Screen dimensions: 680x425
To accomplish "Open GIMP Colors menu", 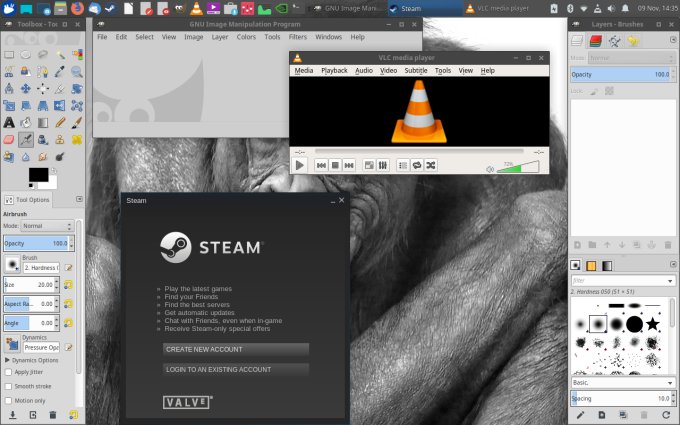I will pyautogui.click(x=246, y=37).
